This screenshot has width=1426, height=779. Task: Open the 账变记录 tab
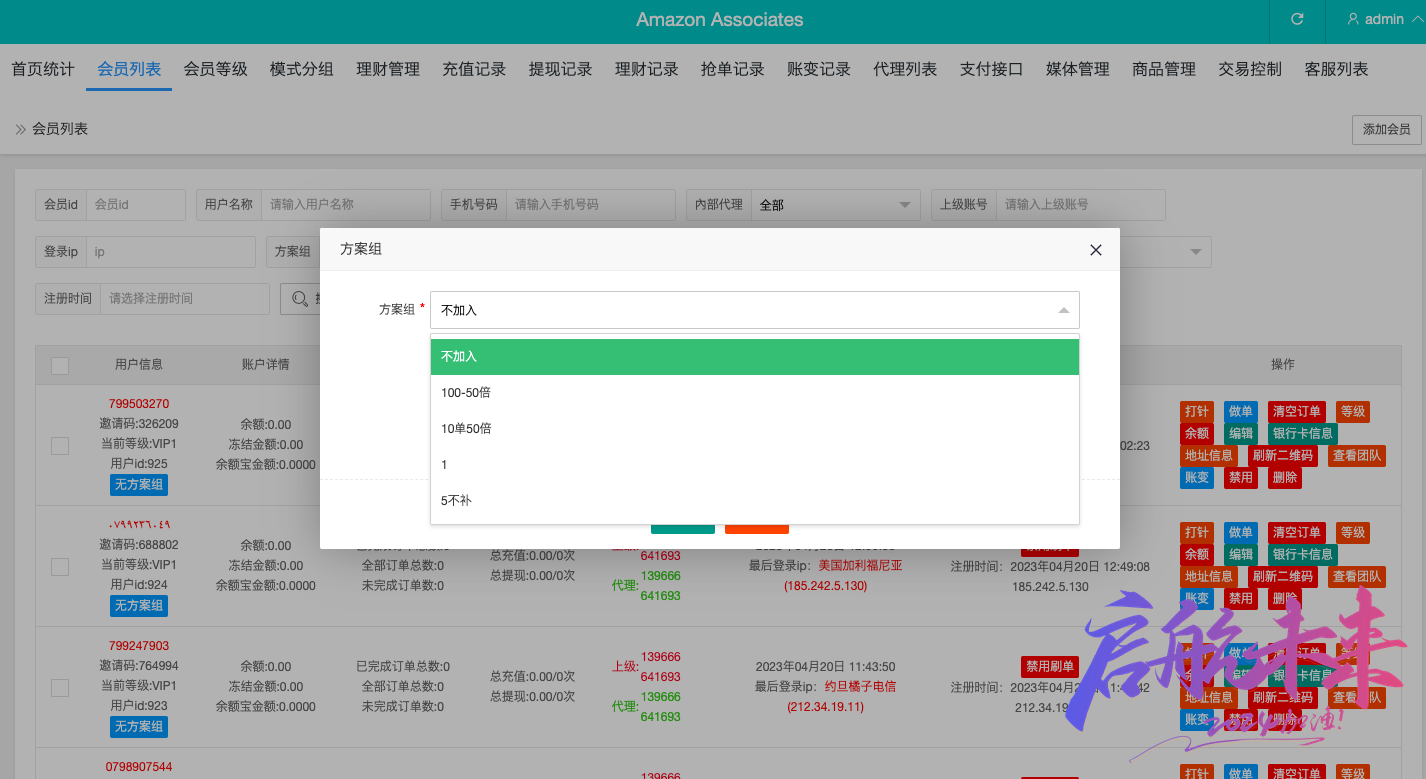click(x=819, y=69)
